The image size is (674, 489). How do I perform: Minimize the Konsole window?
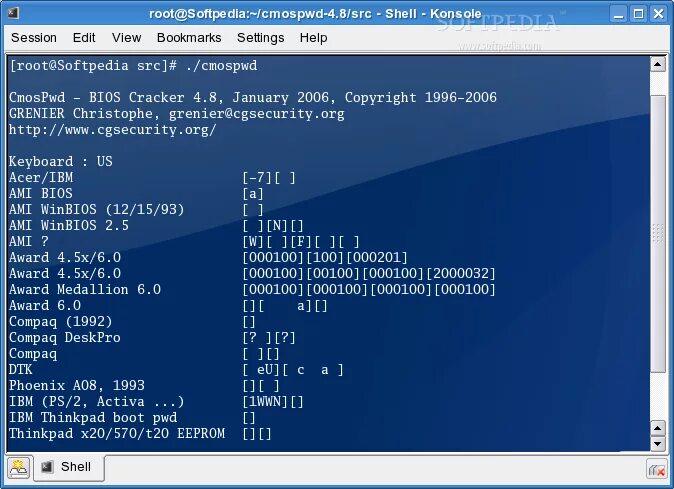619,14
